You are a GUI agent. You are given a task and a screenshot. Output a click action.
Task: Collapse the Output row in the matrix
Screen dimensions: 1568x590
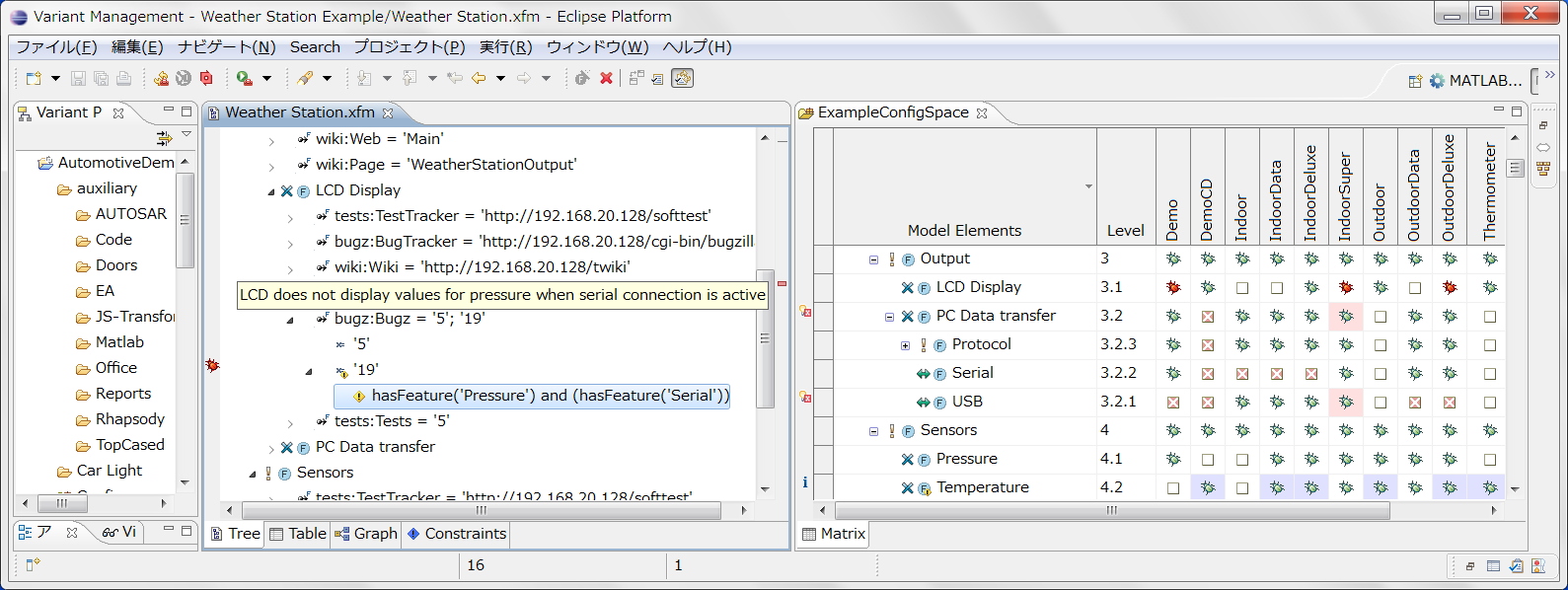point(873,259)
